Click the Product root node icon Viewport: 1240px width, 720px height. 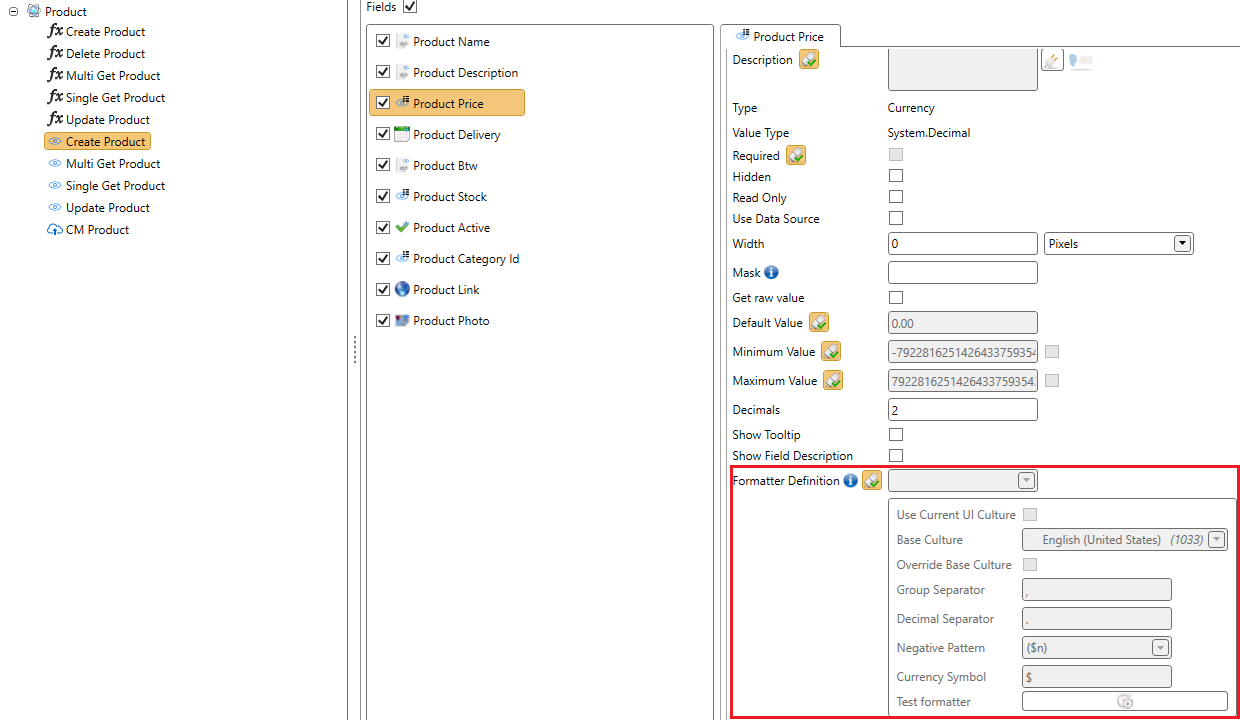34,11
